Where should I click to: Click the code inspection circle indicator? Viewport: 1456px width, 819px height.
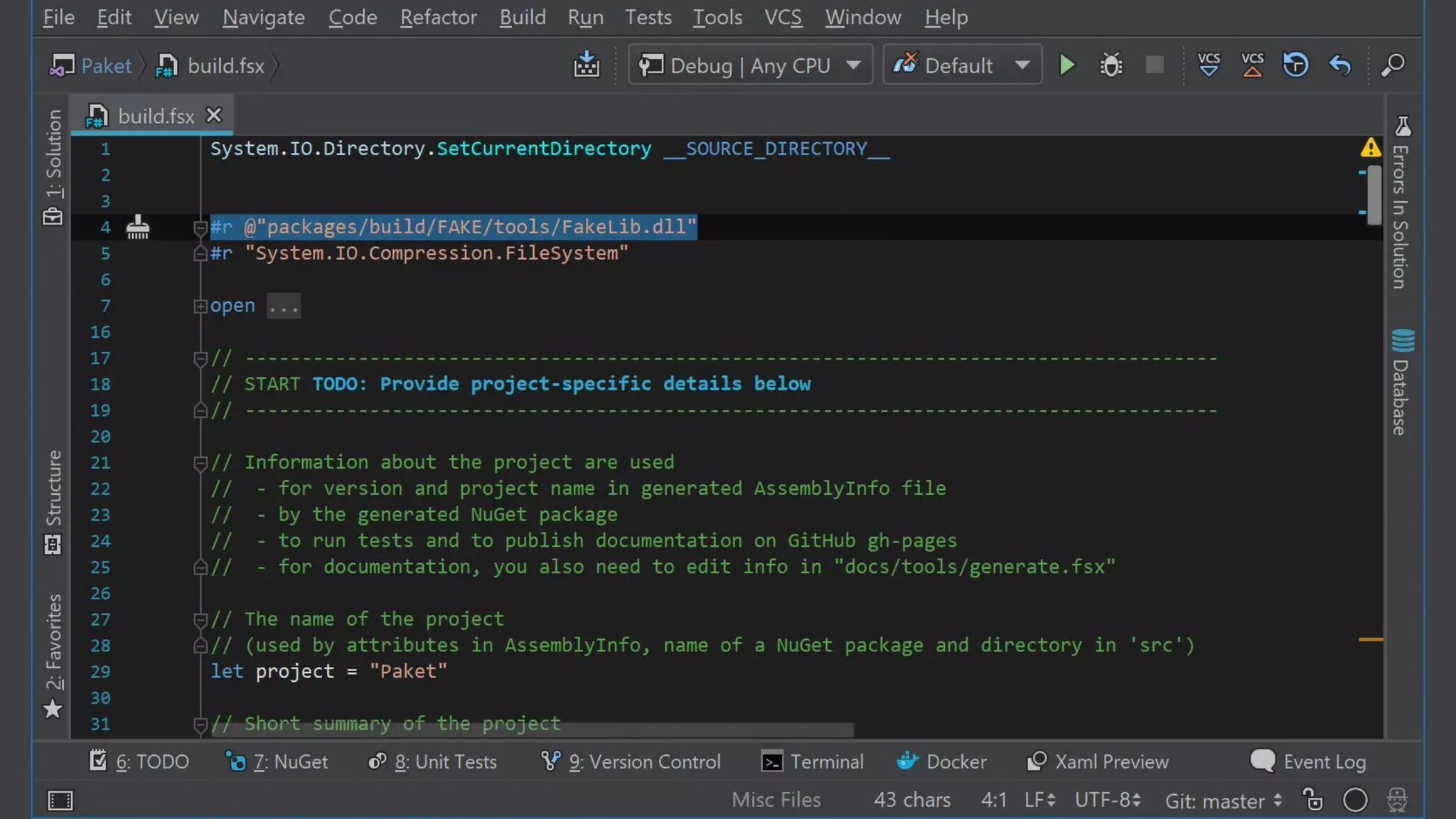click(1355, 800)
